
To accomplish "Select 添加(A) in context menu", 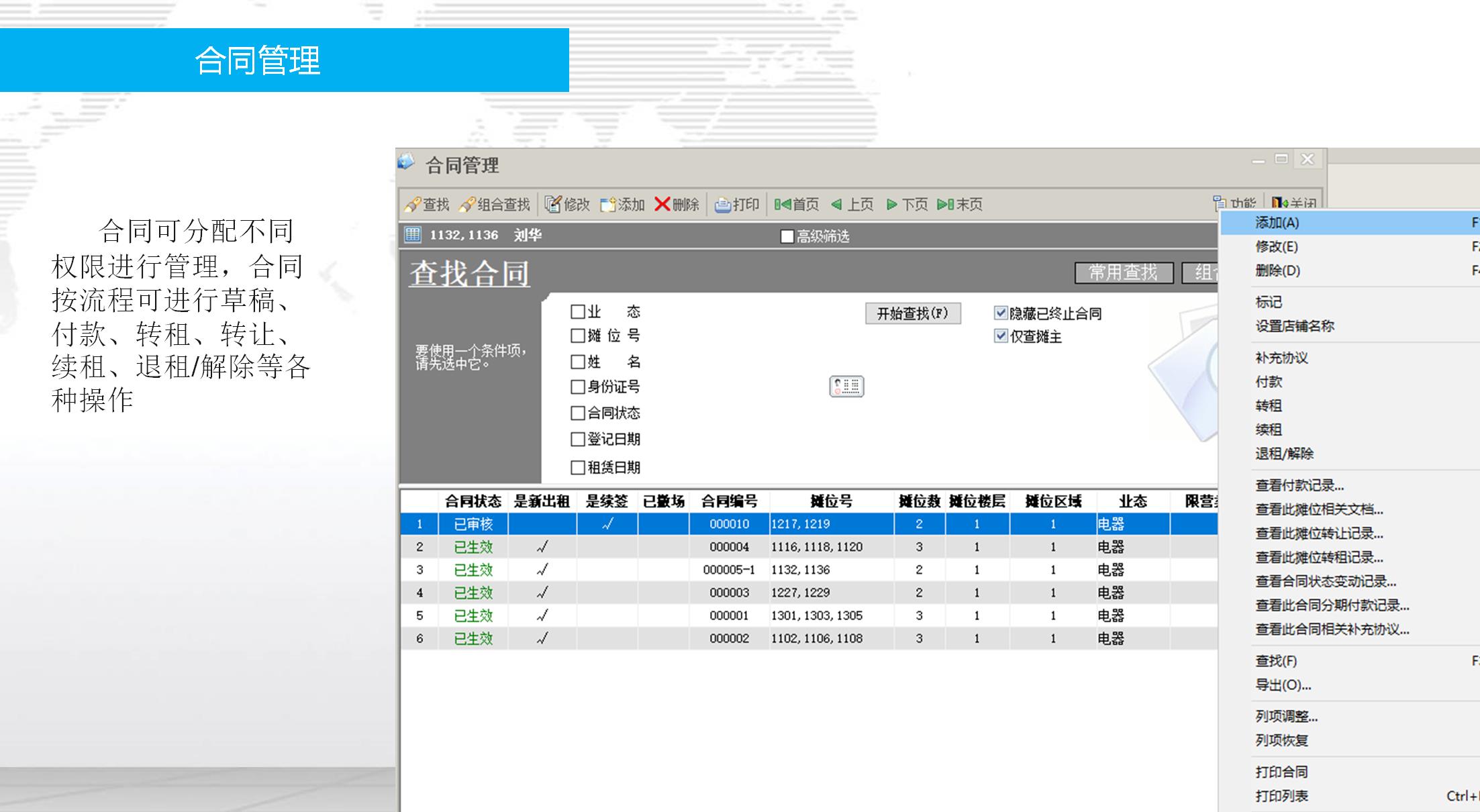I will [x=1277, y=223].
